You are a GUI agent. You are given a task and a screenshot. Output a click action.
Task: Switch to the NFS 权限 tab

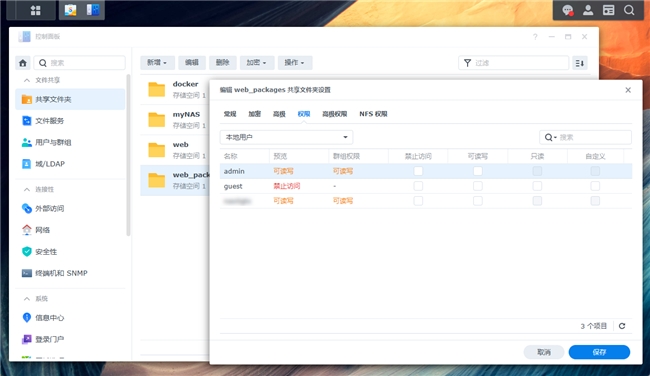click(374, 114)
